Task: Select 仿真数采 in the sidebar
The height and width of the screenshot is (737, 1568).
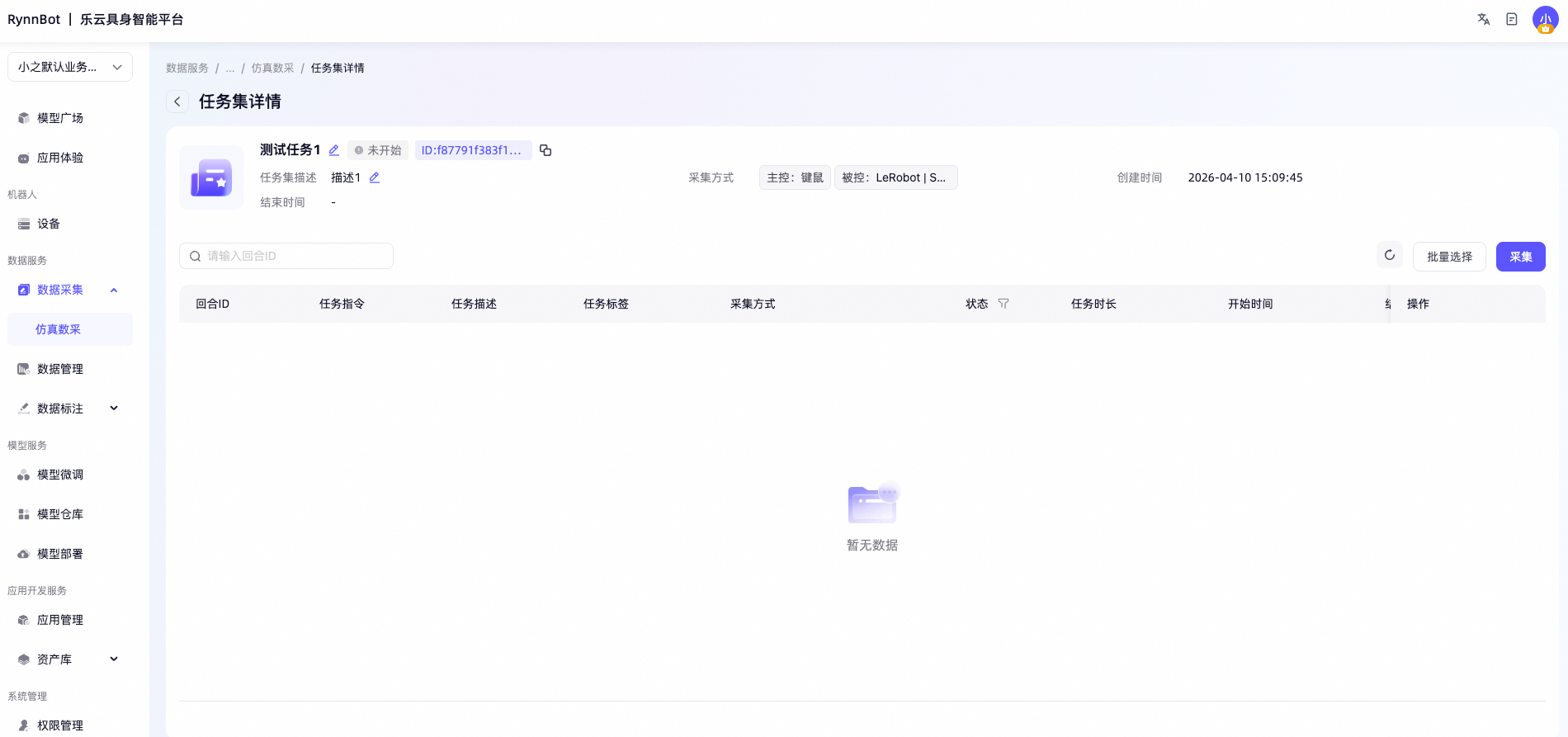Action: click(70, 329)
